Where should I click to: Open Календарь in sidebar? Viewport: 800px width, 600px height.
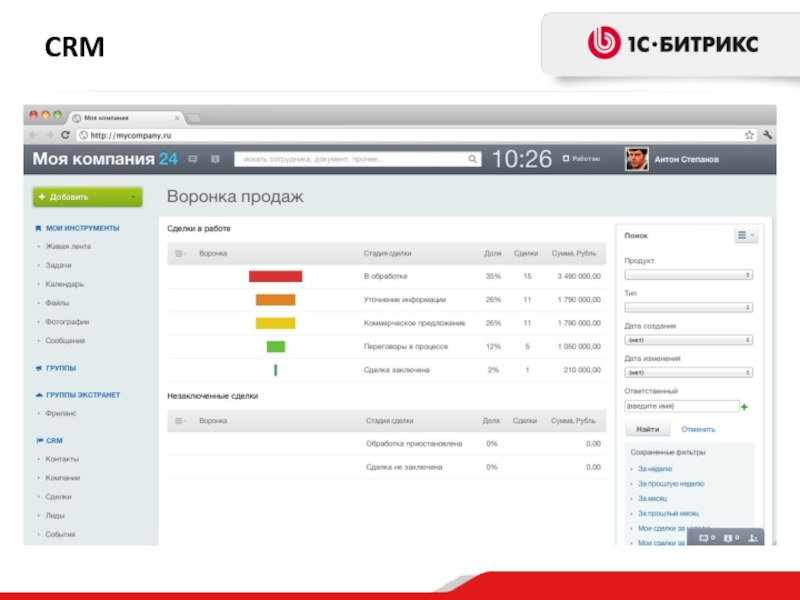coord(64,284)
